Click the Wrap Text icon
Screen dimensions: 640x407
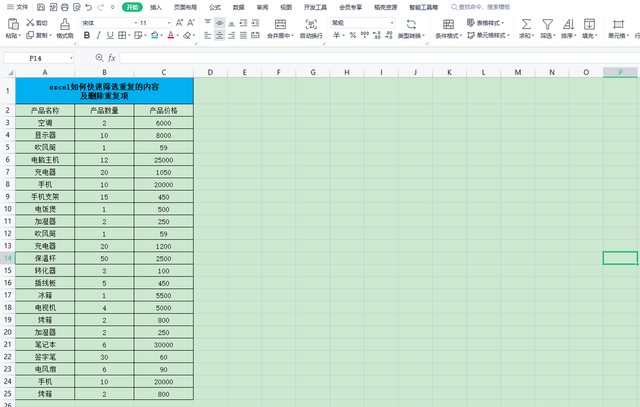311,24
